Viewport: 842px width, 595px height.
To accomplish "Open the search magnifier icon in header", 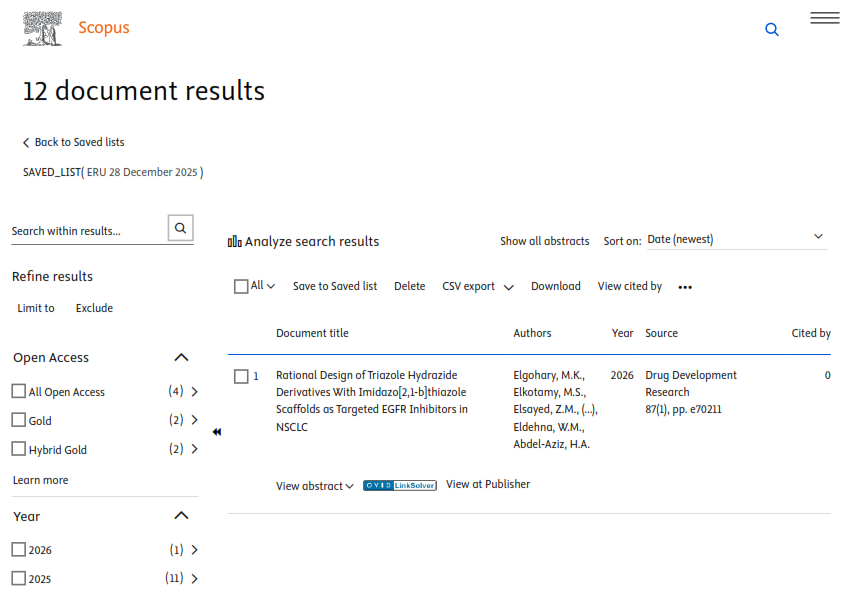I will coord(771,30).
